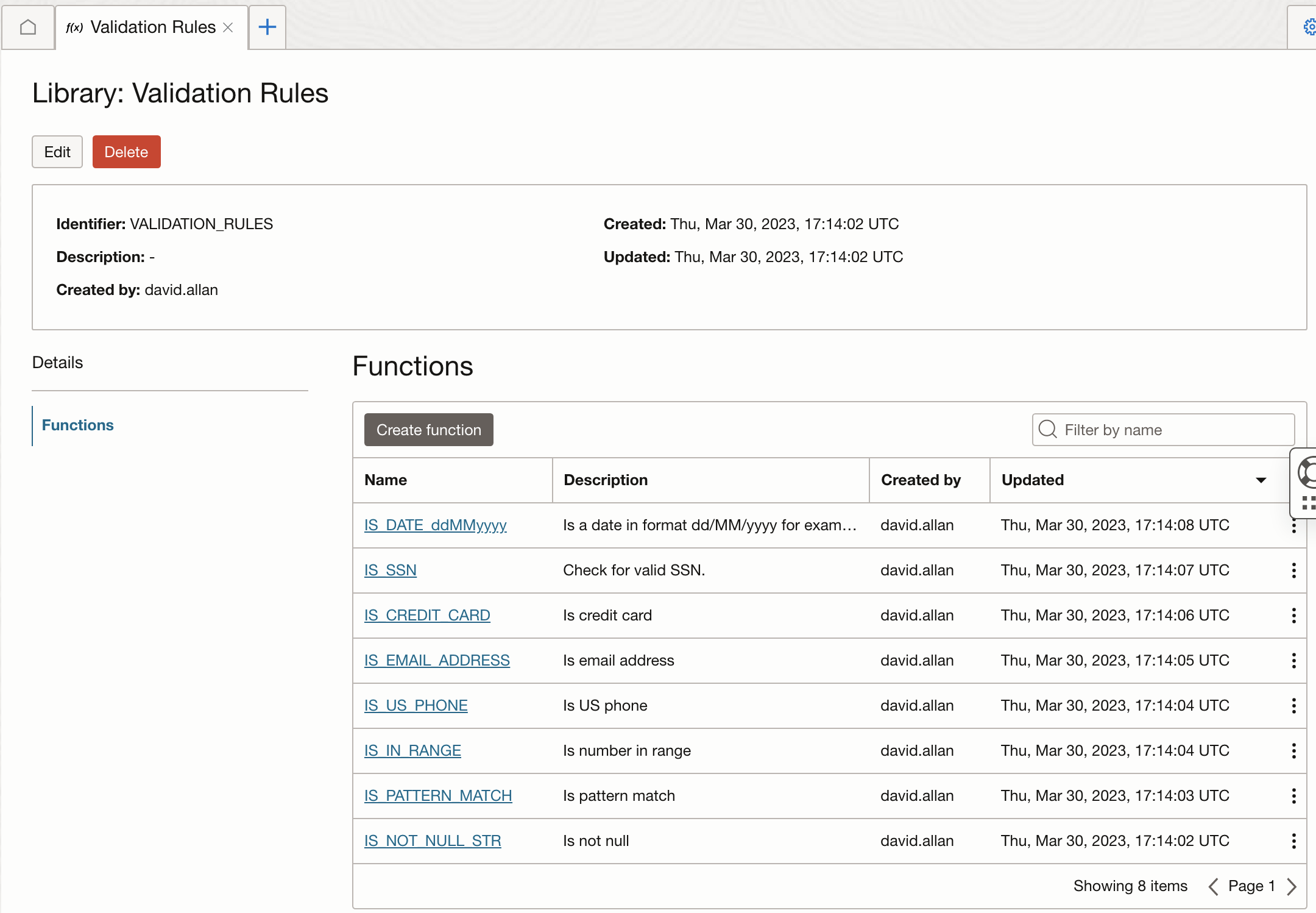Open actions menu for IS_NOT_NULL_STR row
The image size is (1316, 913).
[x=1293, y=841]
